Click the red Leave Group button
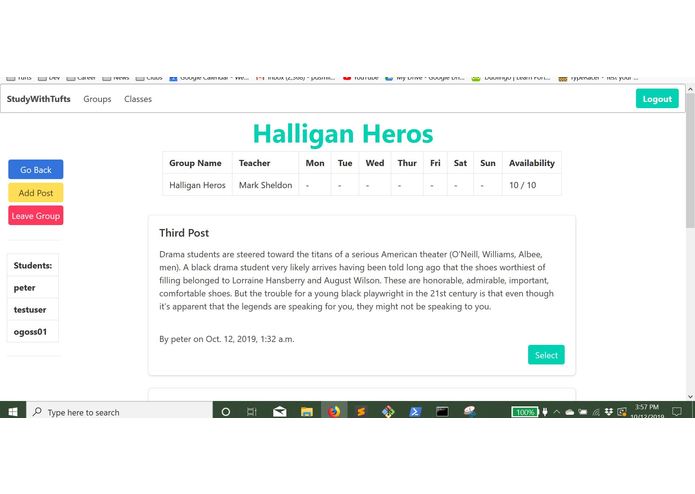 click(x=35, y=216)
